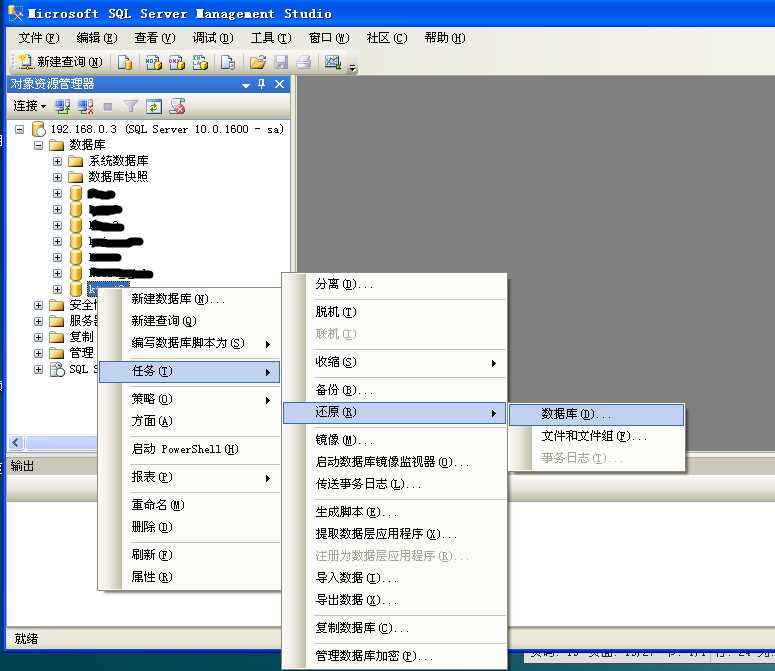Click the New Query (新建查询) toolbar button

point(60,62)
